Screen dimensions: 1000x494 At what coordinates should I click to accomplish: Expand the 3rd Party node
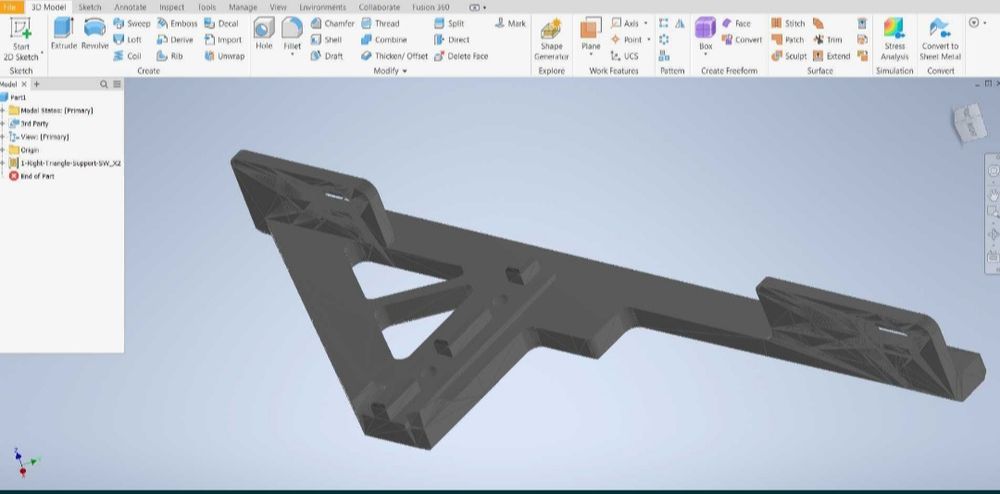(3, 124)
